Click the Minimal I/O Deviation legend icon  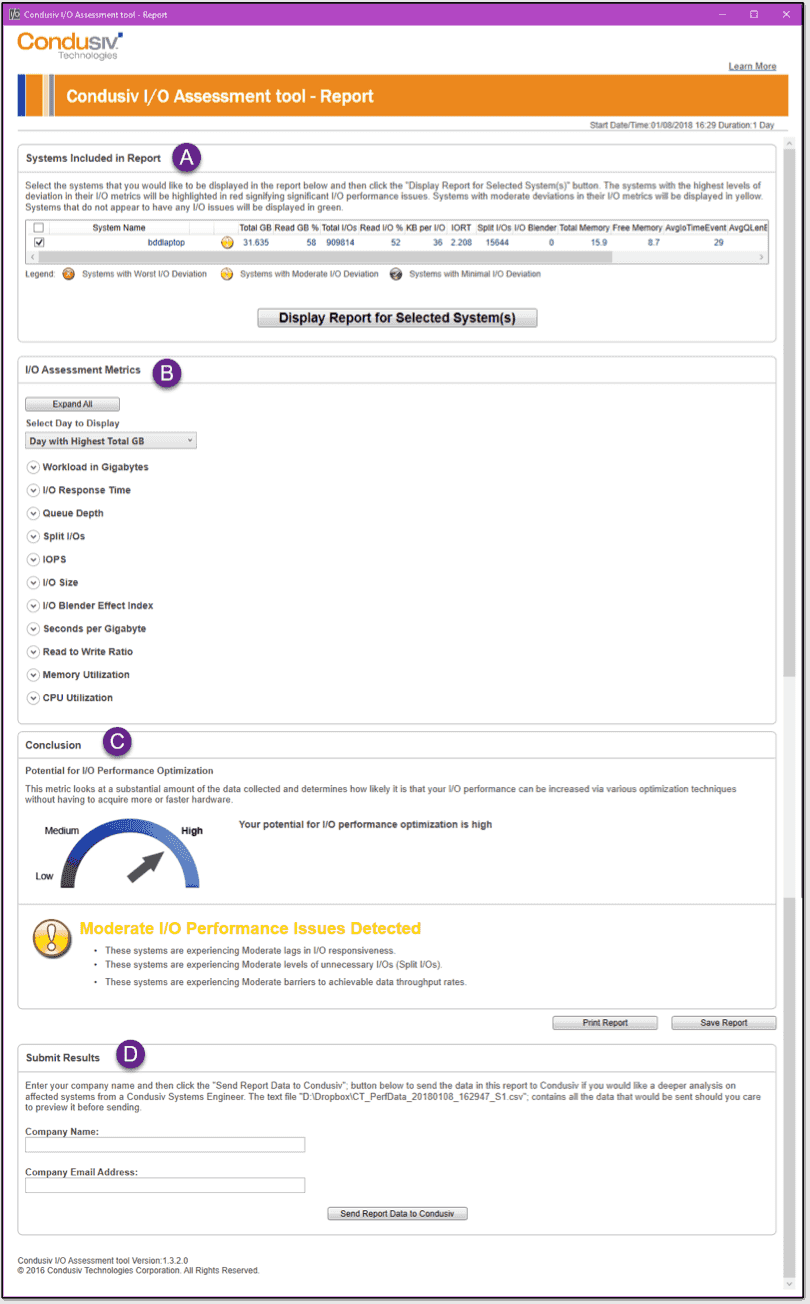click(395, 273)
